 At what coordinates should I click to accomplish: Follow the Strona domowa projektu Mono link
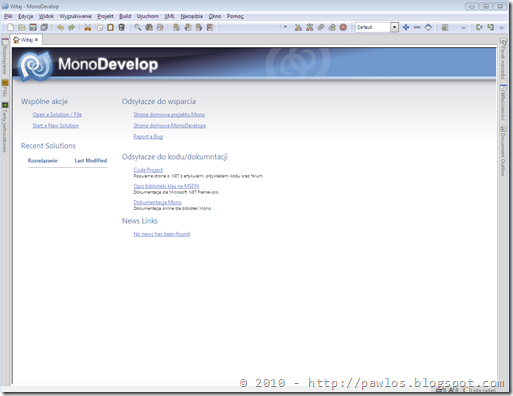169,114
